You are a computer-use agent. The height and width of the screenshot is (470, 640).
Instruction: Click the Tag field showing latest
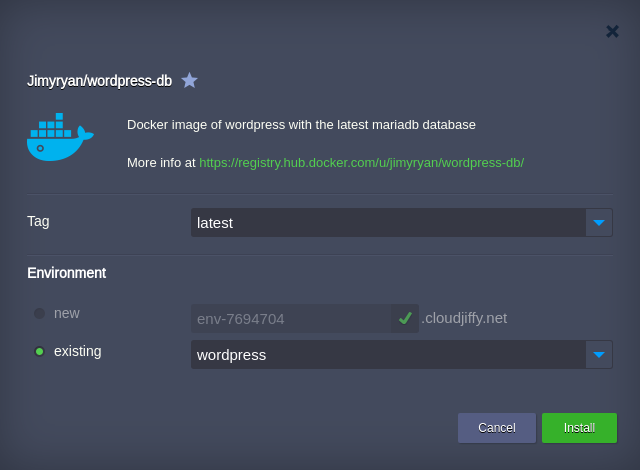tap(388, 223)
